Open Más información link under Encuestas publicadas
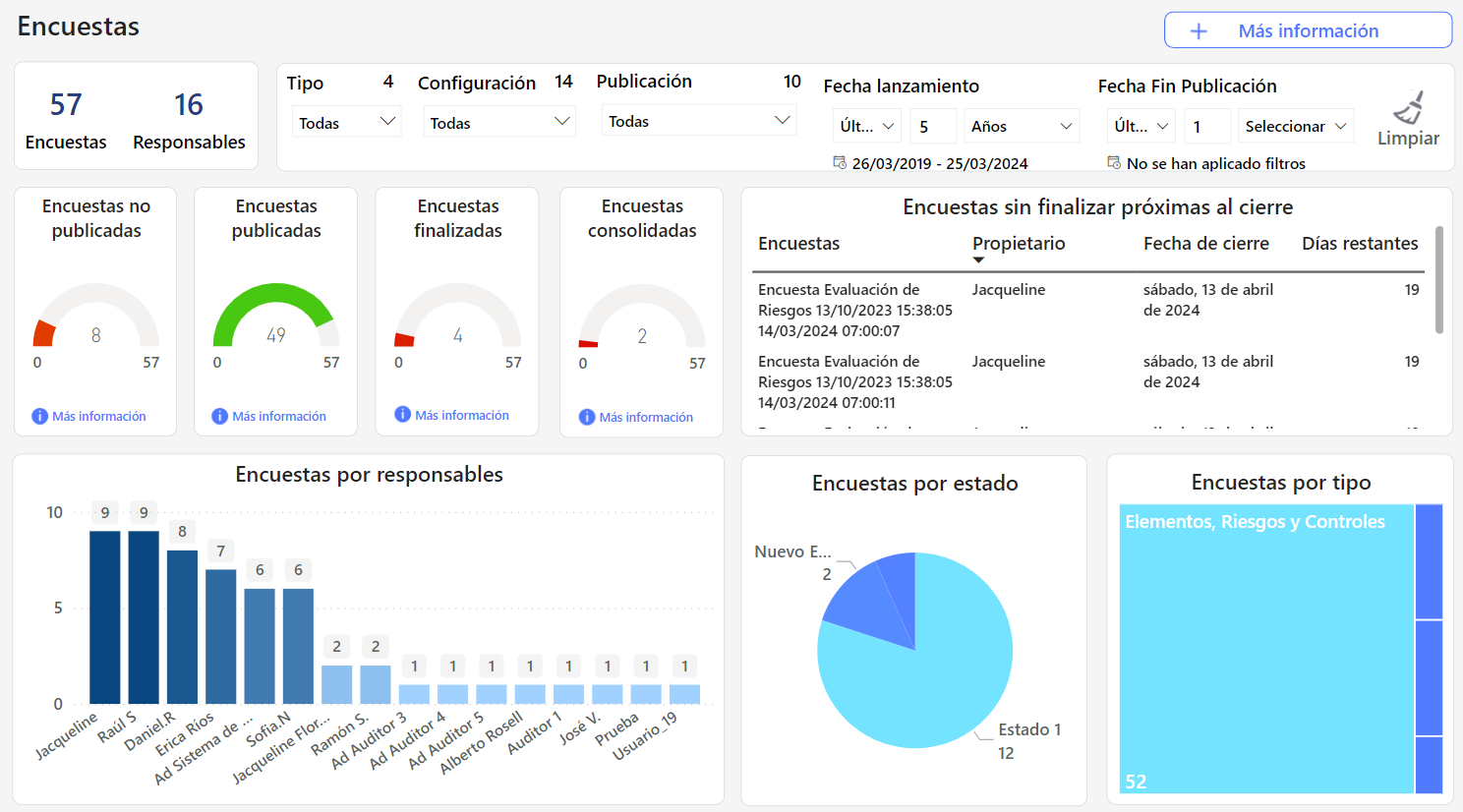The height and width of the screenshot is (812, 1463). coord(279,417)
